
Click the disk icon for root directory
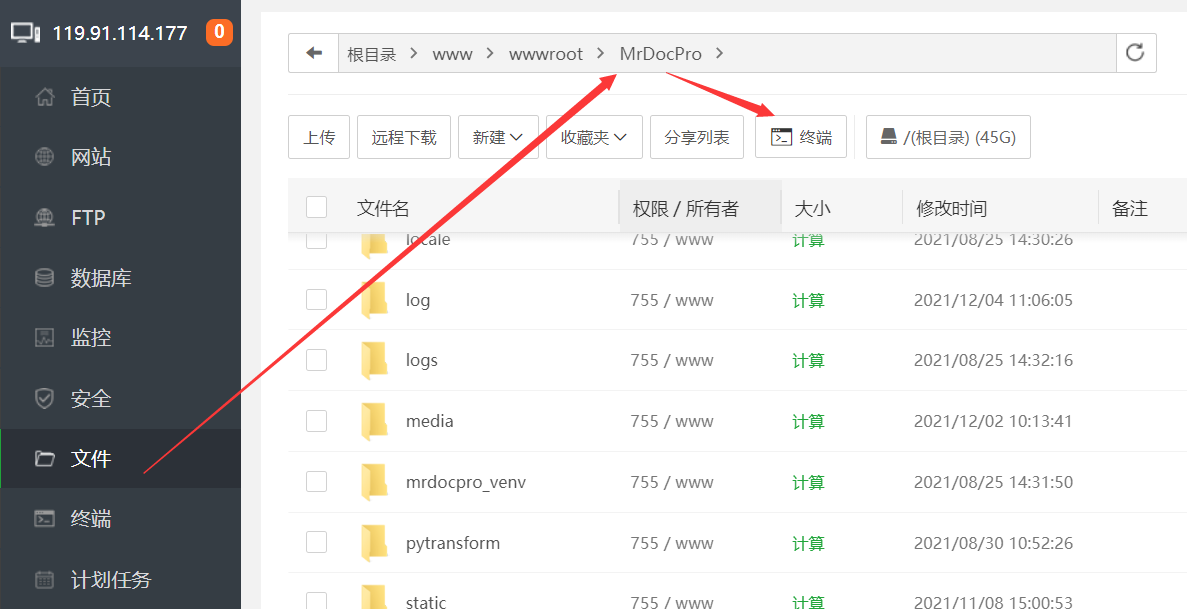[889, 137]
